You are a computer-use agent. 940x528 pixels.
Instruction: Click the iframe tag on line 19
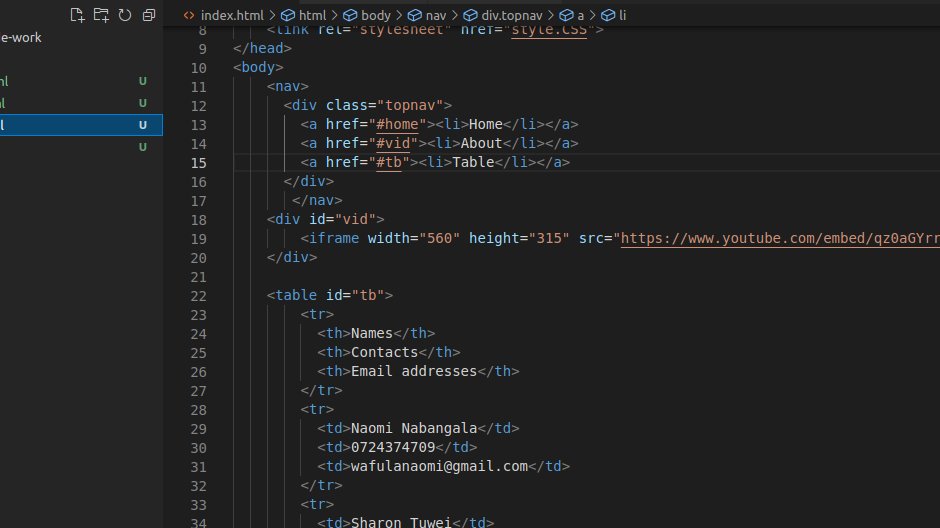(x=334, y=239)
